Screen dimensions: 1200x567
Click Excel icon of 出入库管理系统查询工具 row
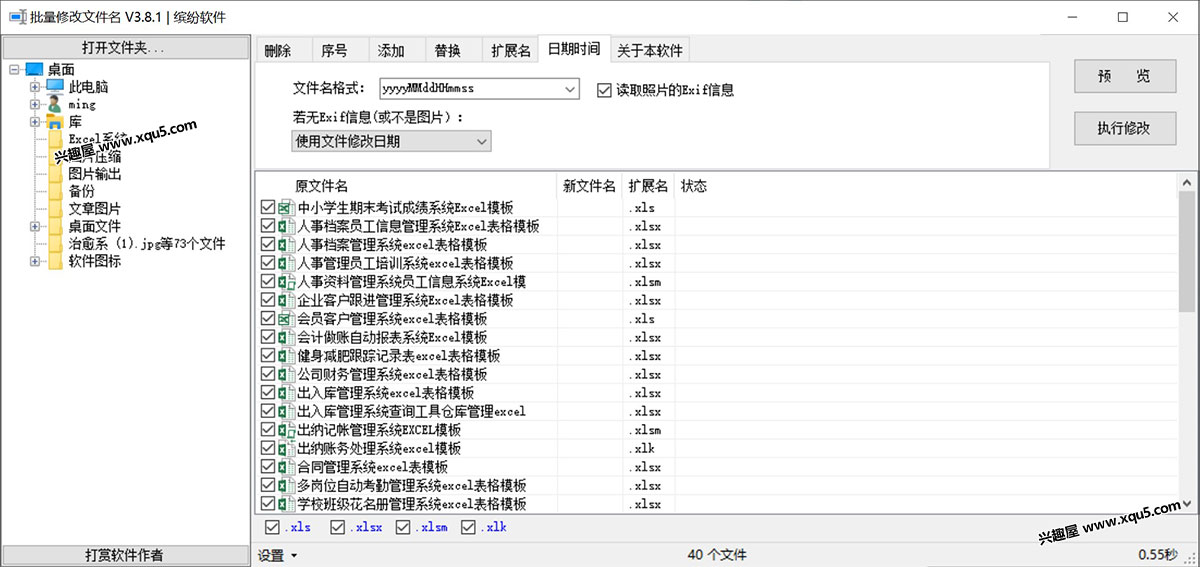tap(286, 412)
